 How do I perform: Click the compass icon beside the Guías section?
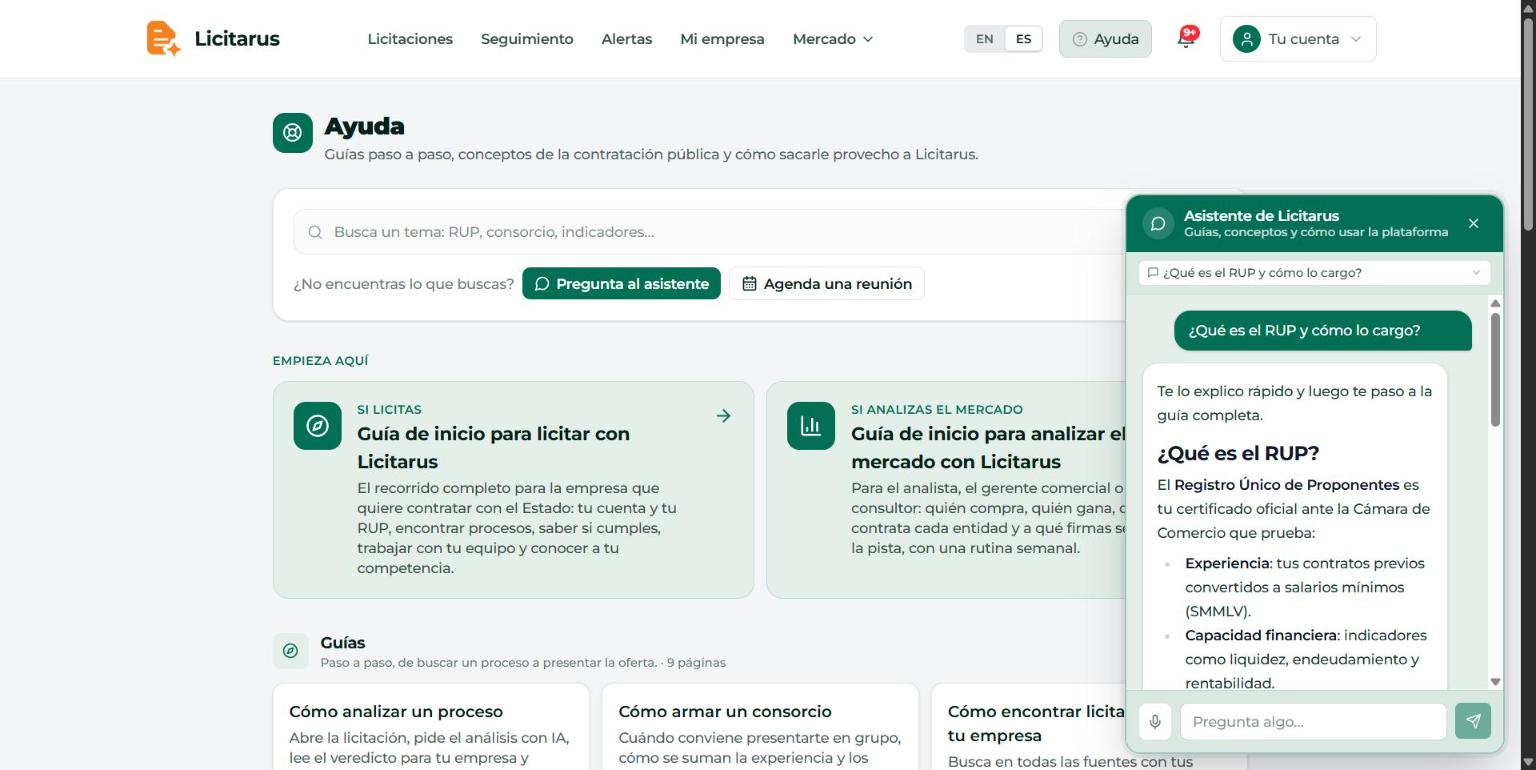click(x=290, y=651)
